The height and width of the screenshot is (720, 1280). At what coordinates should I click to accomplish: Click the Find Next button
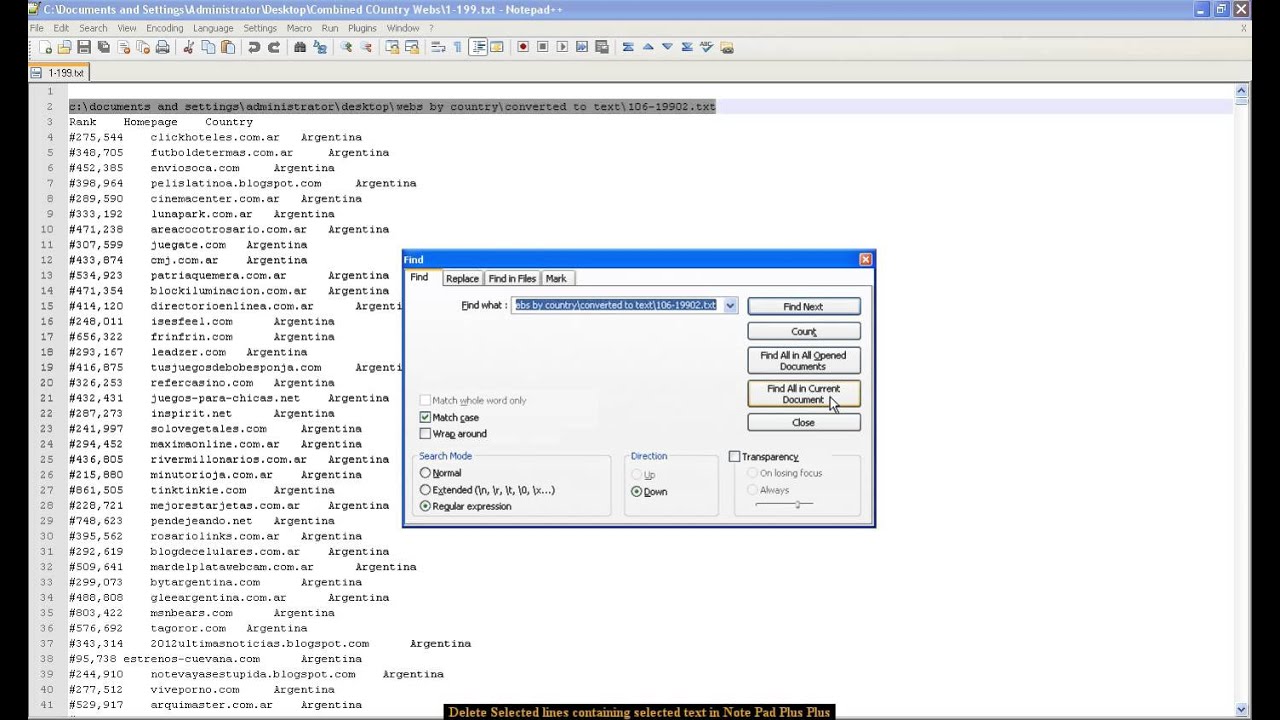pos(803,307)
